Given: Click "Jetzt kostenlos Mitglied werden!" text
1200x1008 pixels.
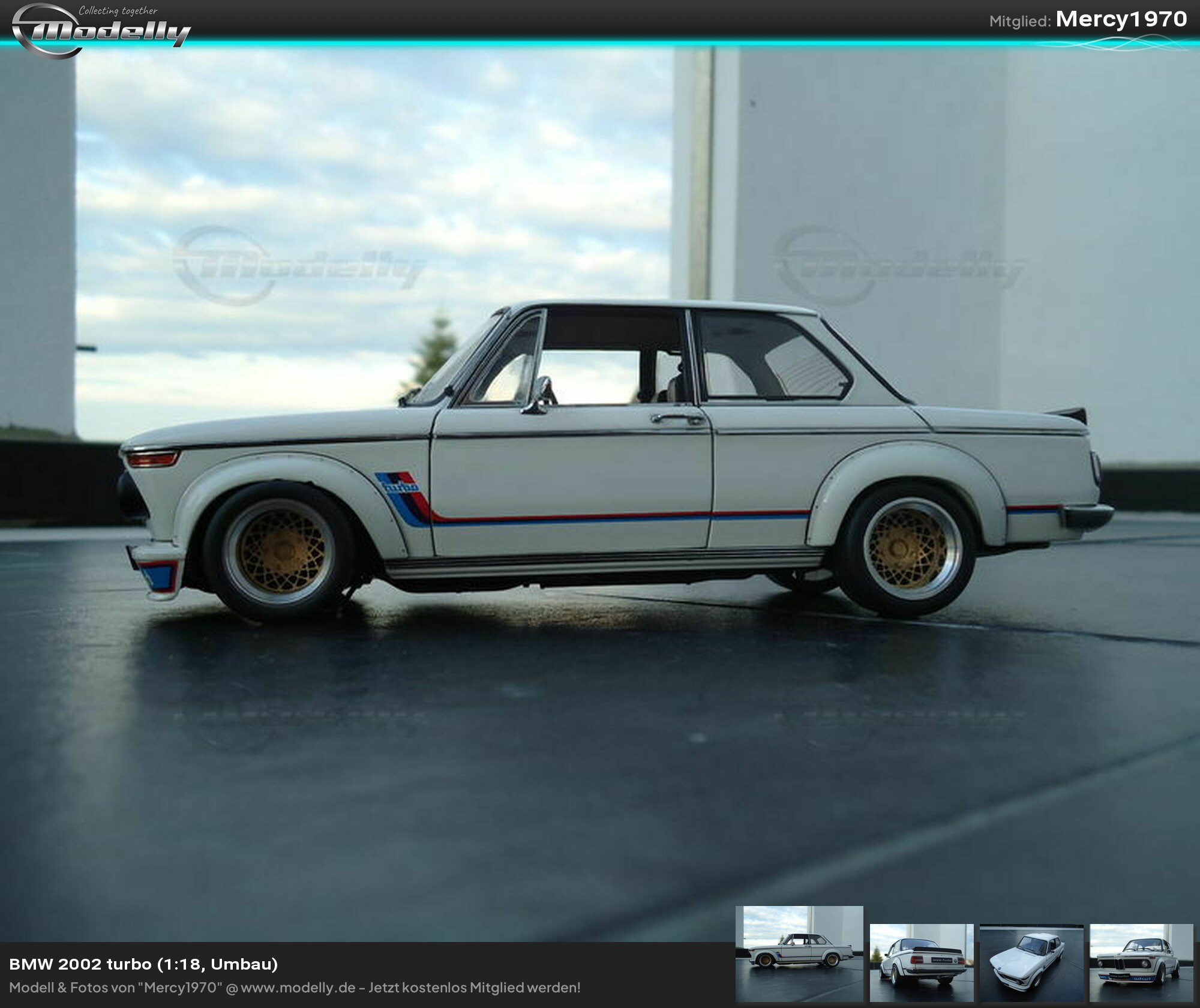Looking at the screenshot, I should (474, 988).
